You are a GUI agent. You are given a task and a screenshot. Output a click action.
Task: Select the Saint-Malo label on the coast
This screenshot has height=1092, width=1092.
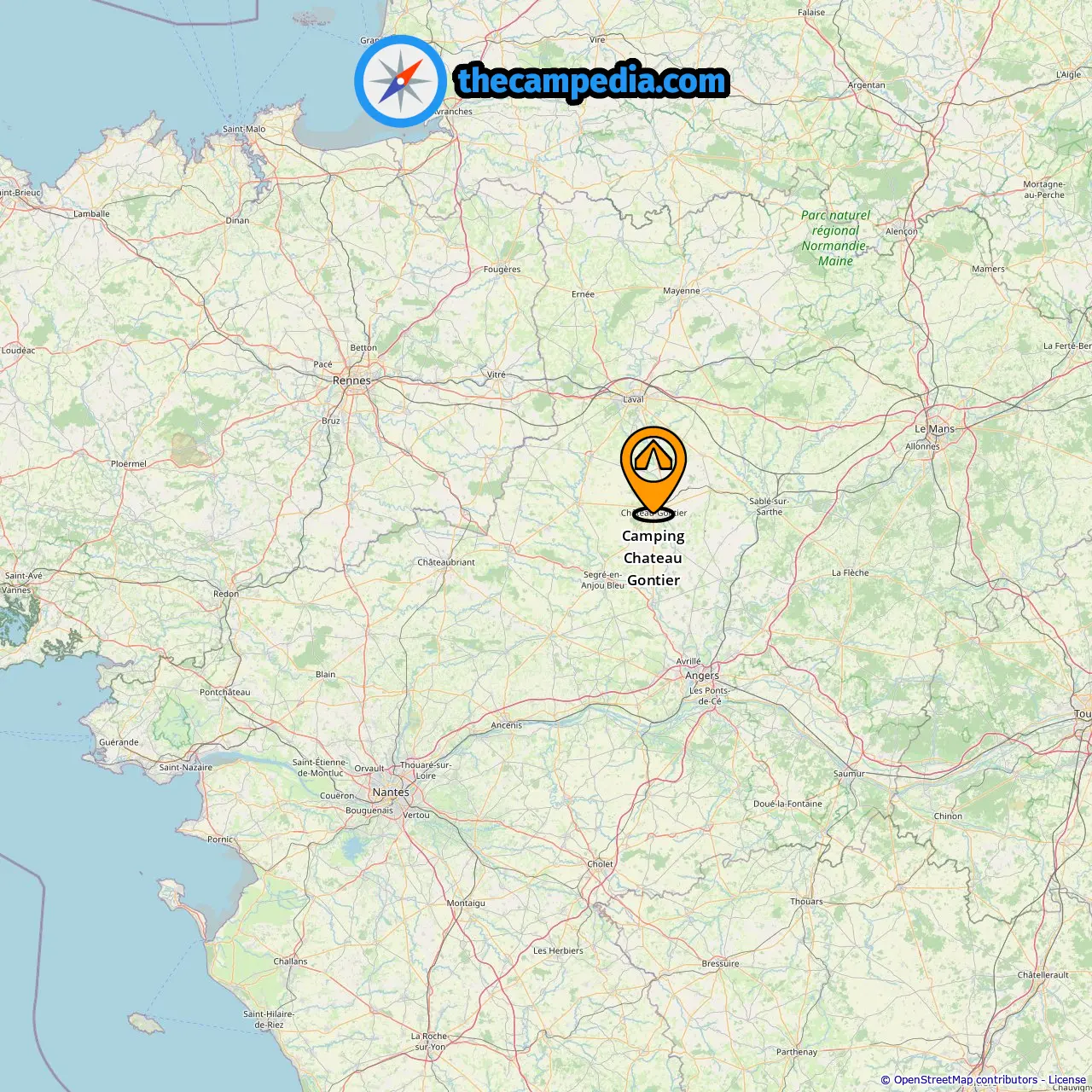click(244, 130)
